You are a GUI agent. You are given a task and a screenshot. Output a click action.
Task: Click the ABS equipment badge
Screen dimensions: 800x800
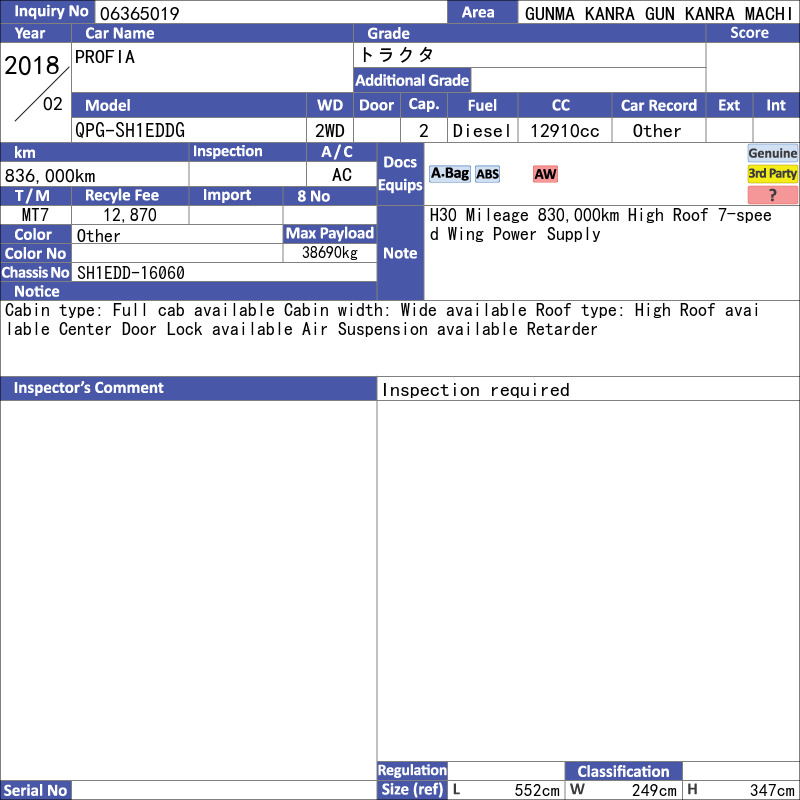click(x=487, y=174)
